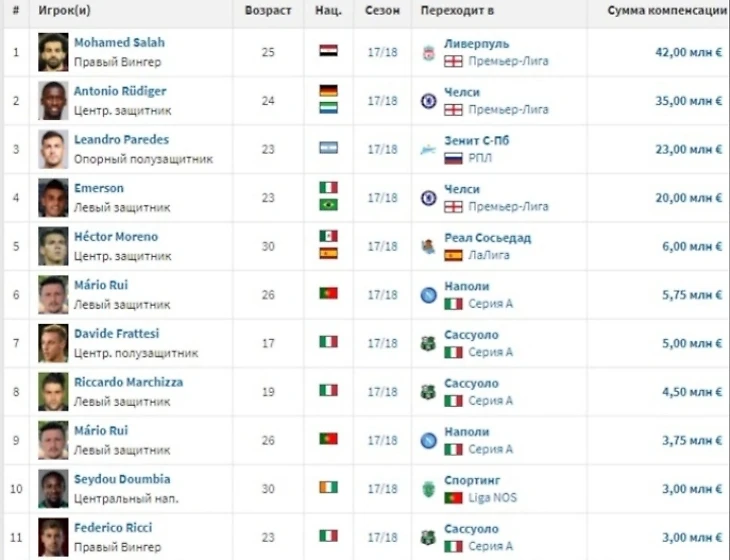Click Mohamed Salah's Egypt flag icon

pyautogui.click(x=329, y=50)
